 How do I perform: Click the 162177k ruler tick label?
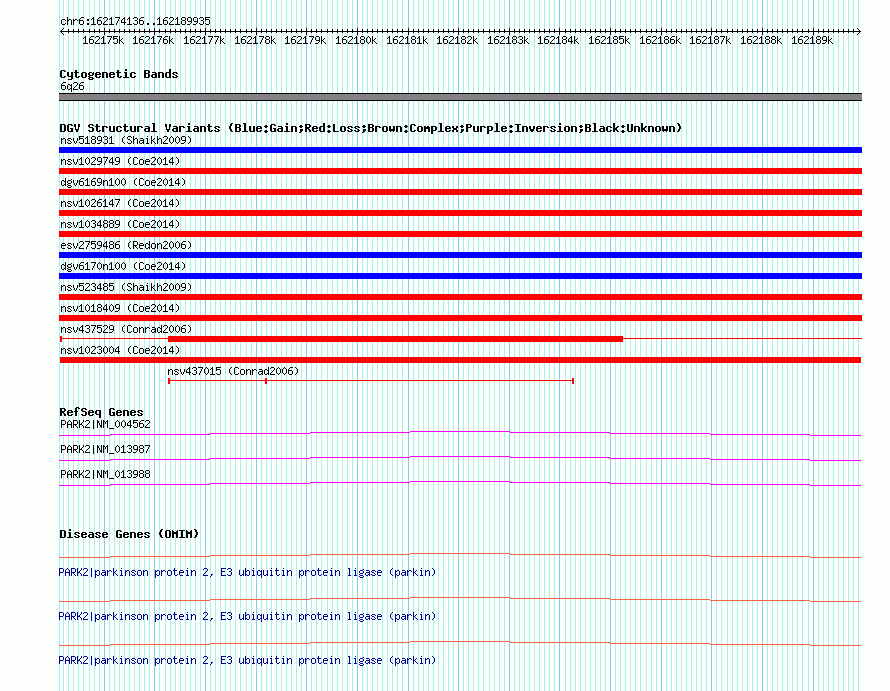click(204, 40)
